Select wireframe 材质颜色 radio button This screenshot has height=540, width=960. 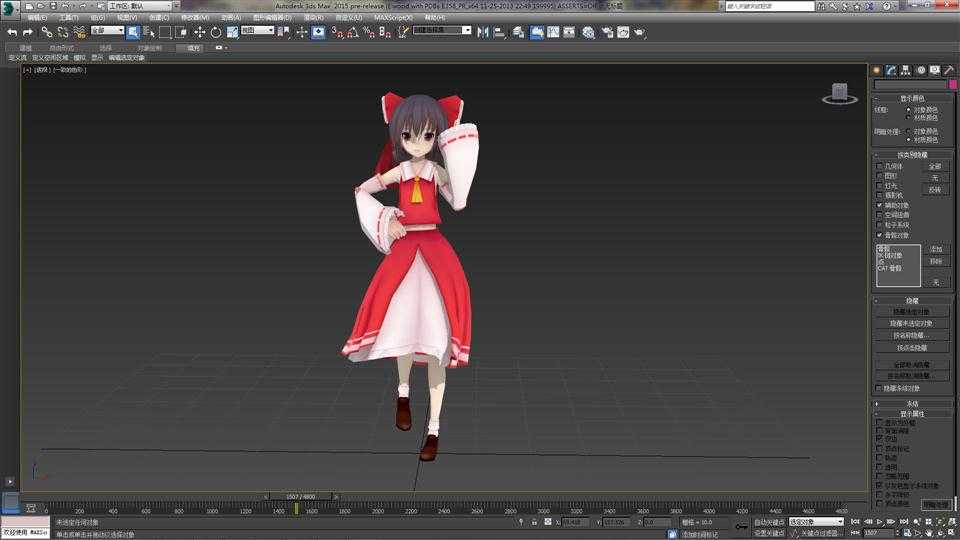point(908,118)
